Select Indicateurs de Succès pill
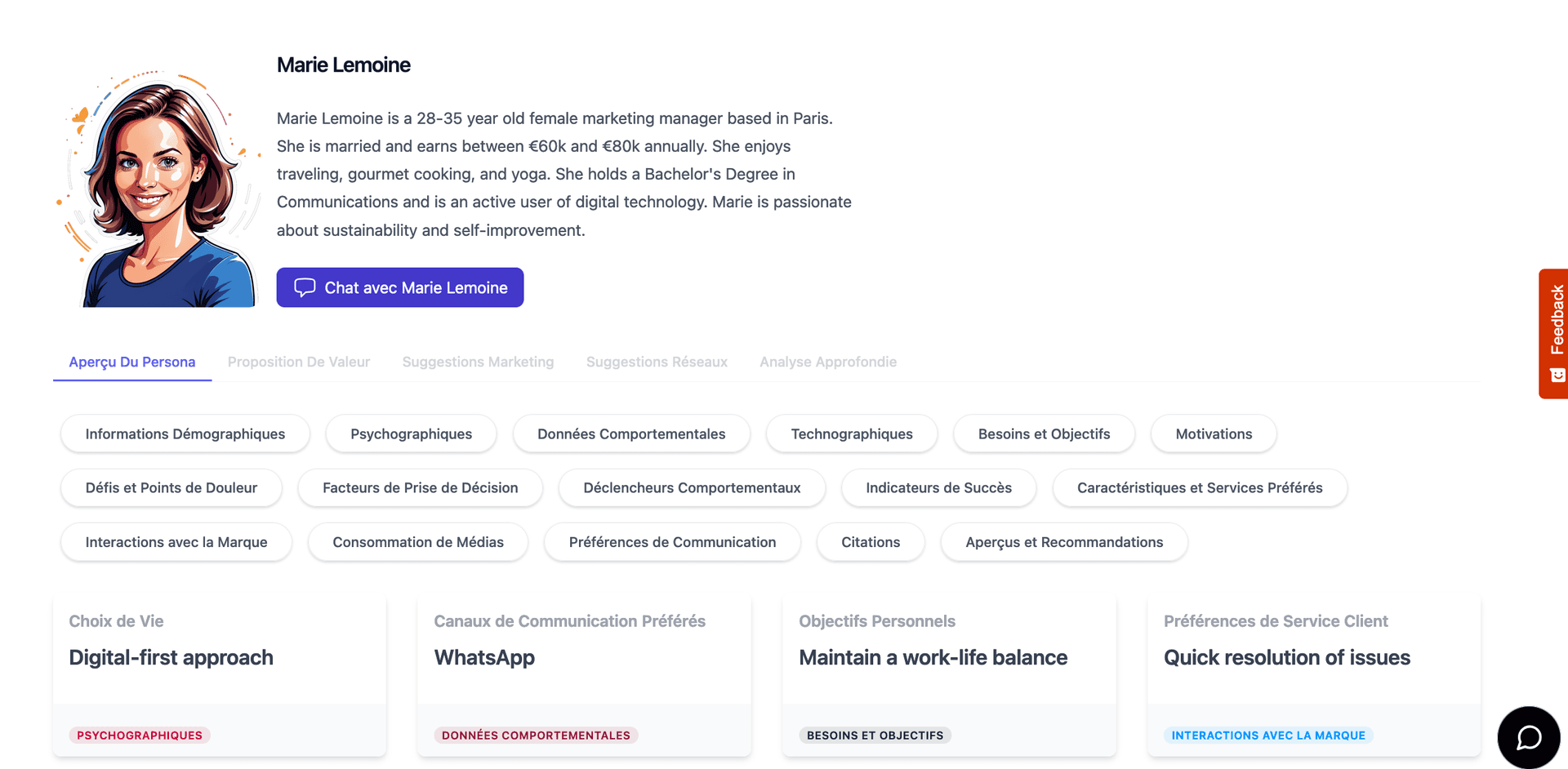The width and height of the screenshot is (1568, 769). [x=938, y=487]
